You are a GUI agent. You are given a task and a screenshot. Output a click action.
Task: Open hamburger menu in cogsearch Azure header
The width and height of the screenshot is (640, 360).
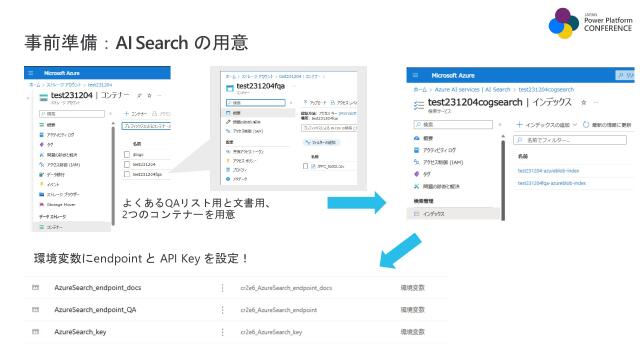coord(415,76)
